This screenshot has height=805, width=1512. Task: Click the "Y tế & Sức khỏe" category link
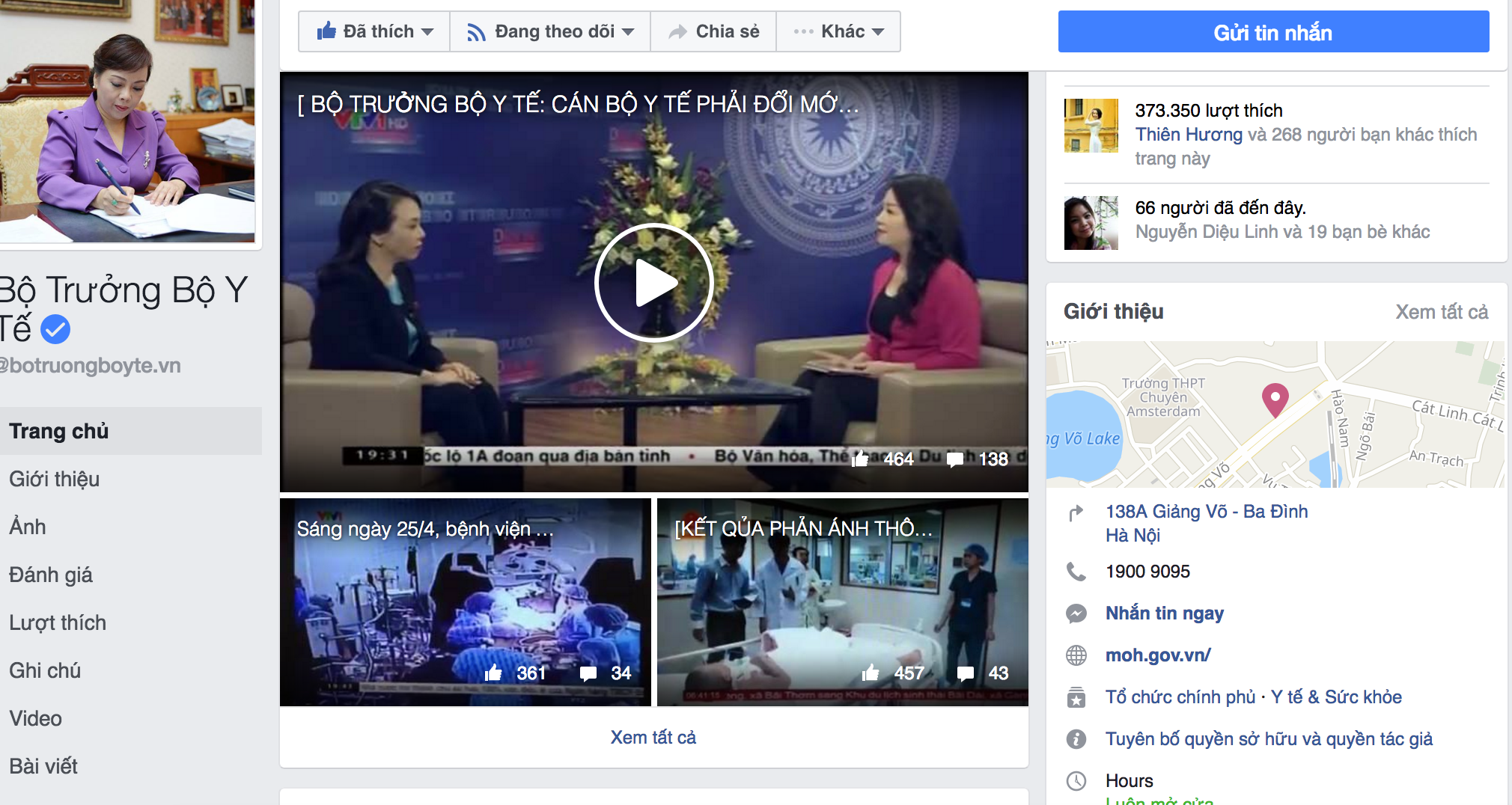(x=1336, y=697)
